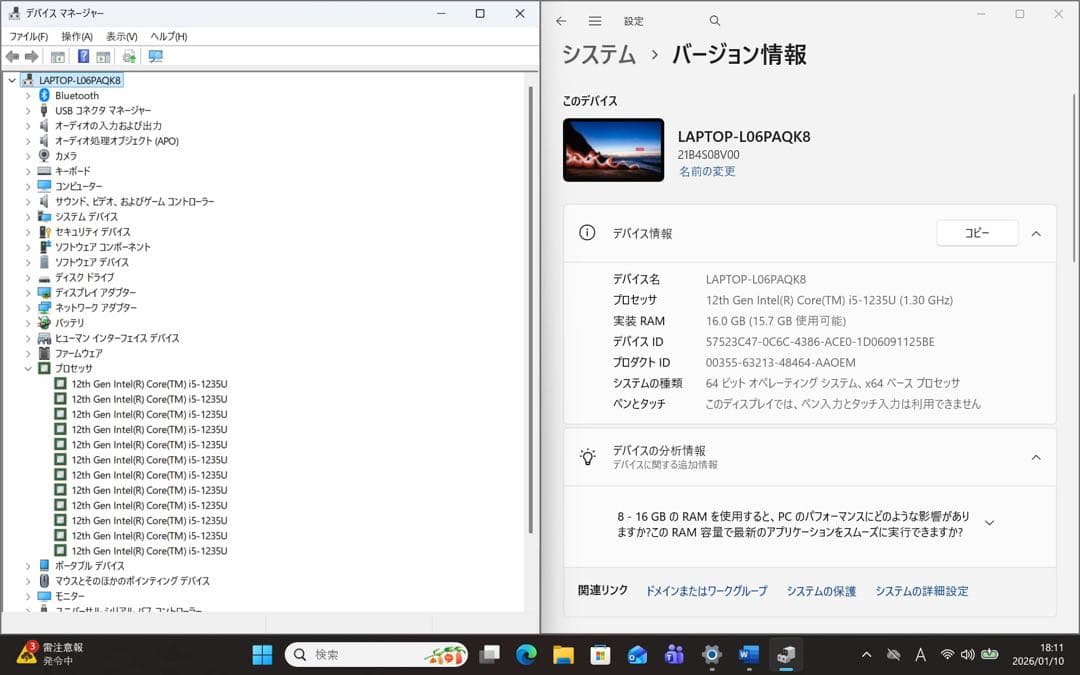Click the Properties icon in Device Manager toolbar
The width and height of the screenshot is (1080, 675).
click(x=57, y=57)
